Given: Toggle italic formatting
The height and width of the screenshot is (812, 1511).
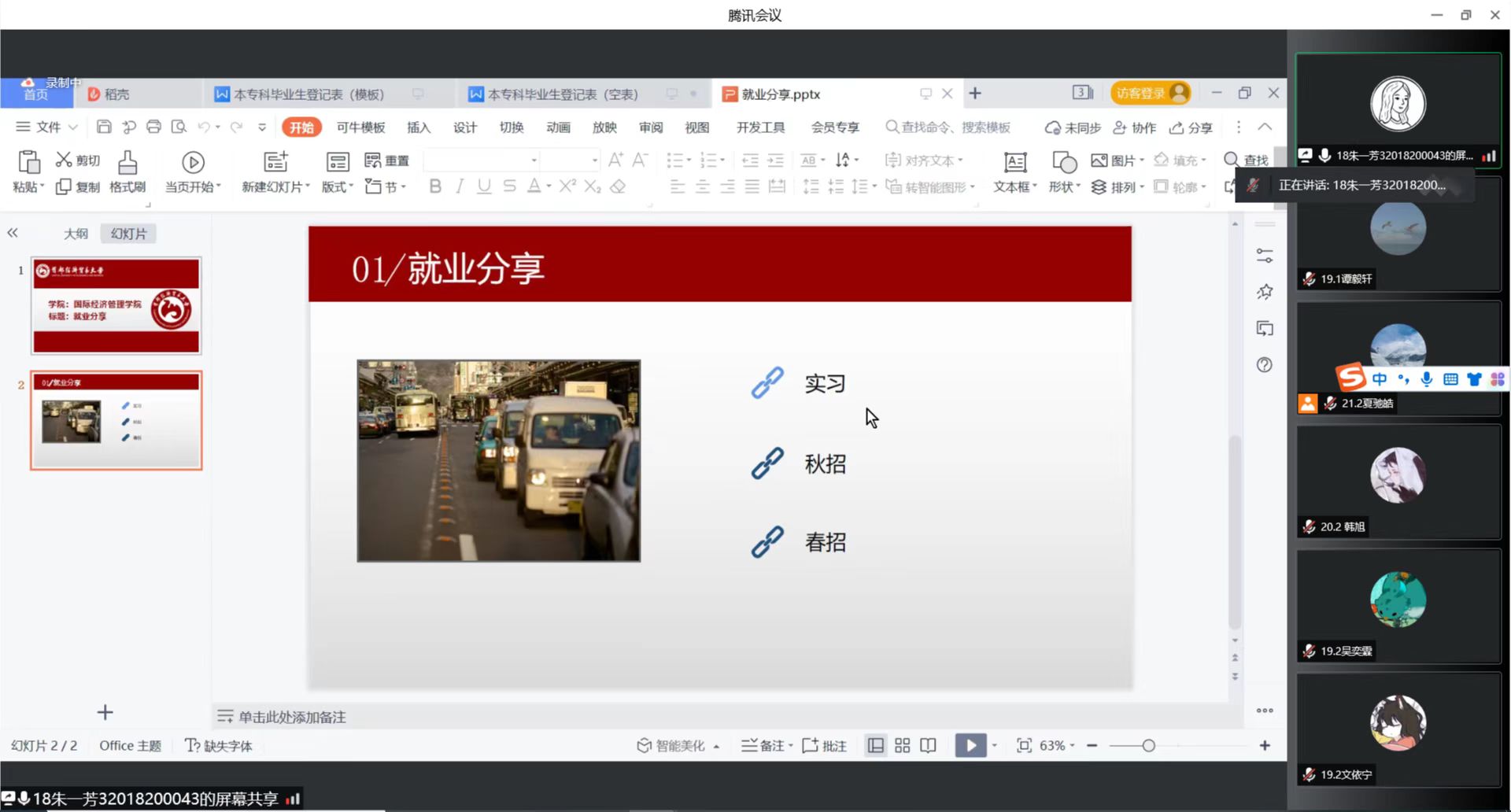Looking at the screenshot, I should [x=459, y=186].
